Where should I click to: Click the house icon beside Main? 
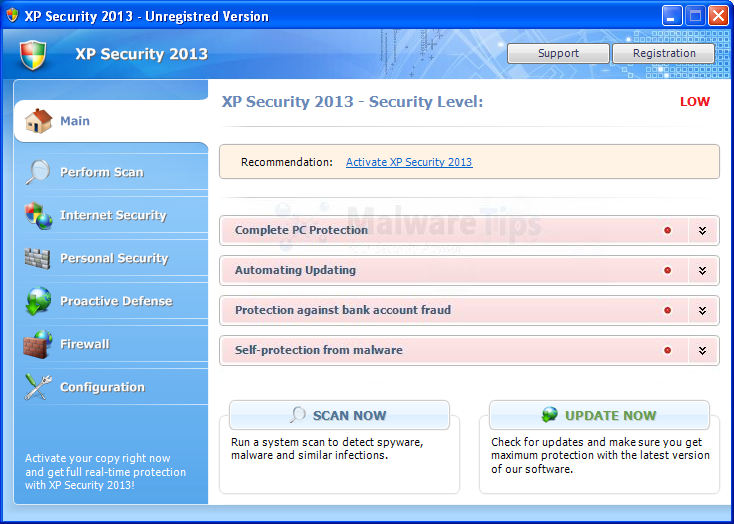(x=38, y=121)
